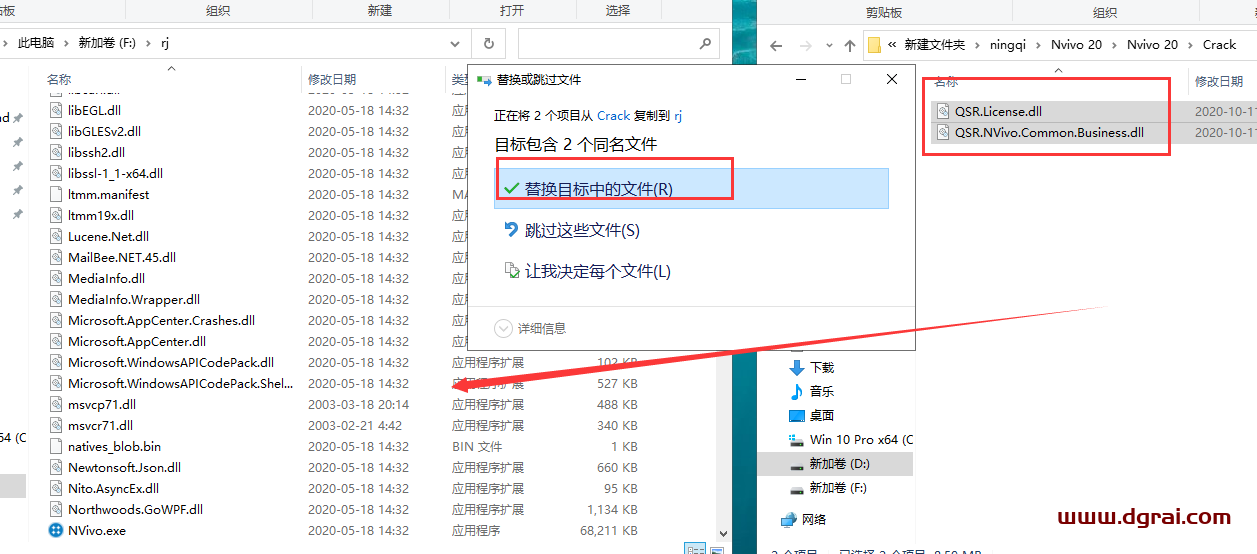Click the search field in left window
Viewport: 1257px width, 554px height.
point(618,44)
